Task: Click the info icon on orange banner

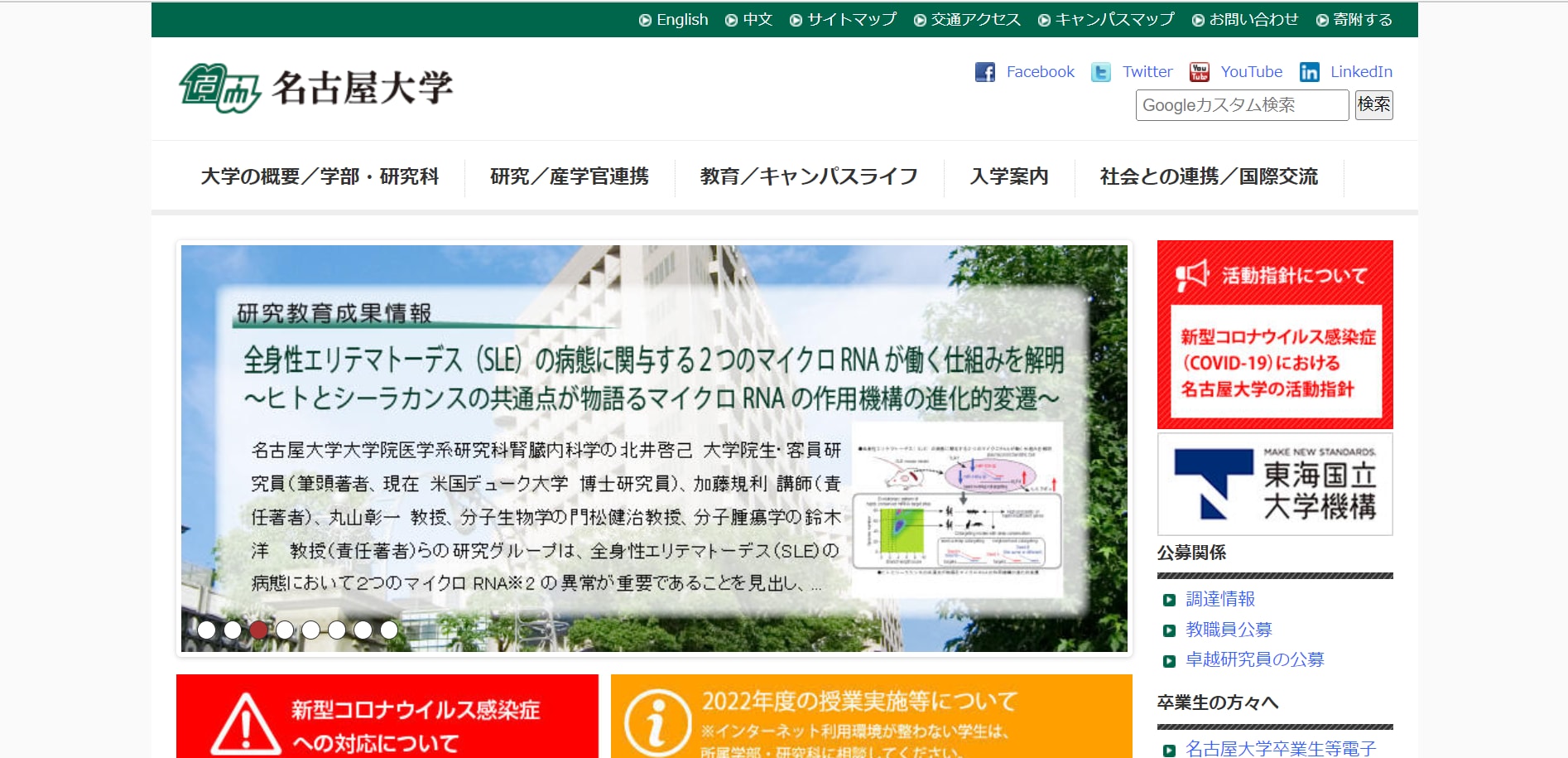Action: click(x=657, y=722)
